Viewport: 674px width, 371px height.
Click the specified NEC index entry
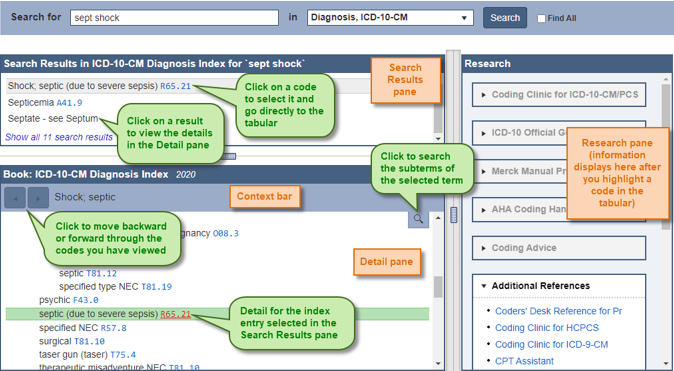(x=69, y=328)
